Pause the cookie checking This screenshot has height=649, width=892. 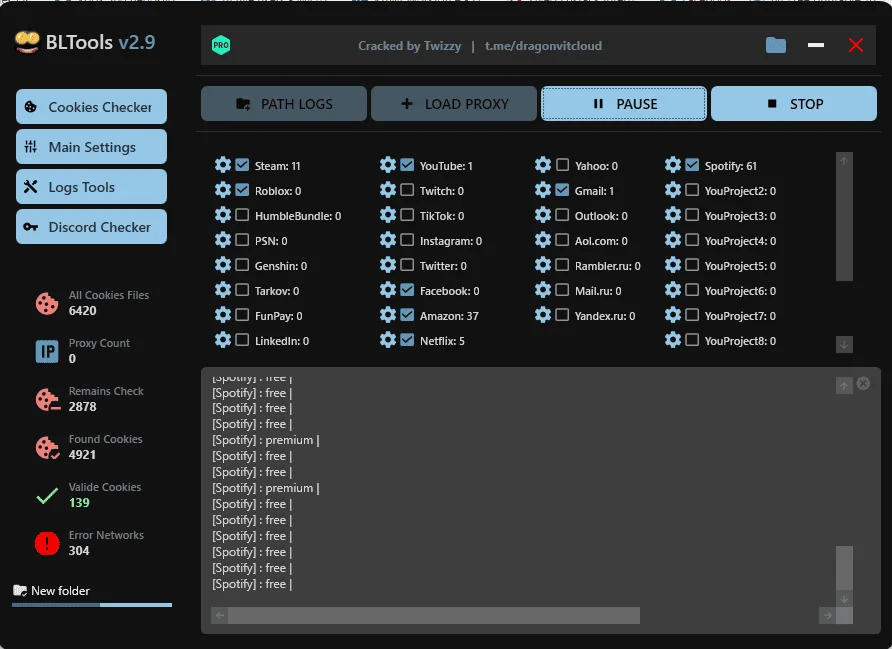624,104
